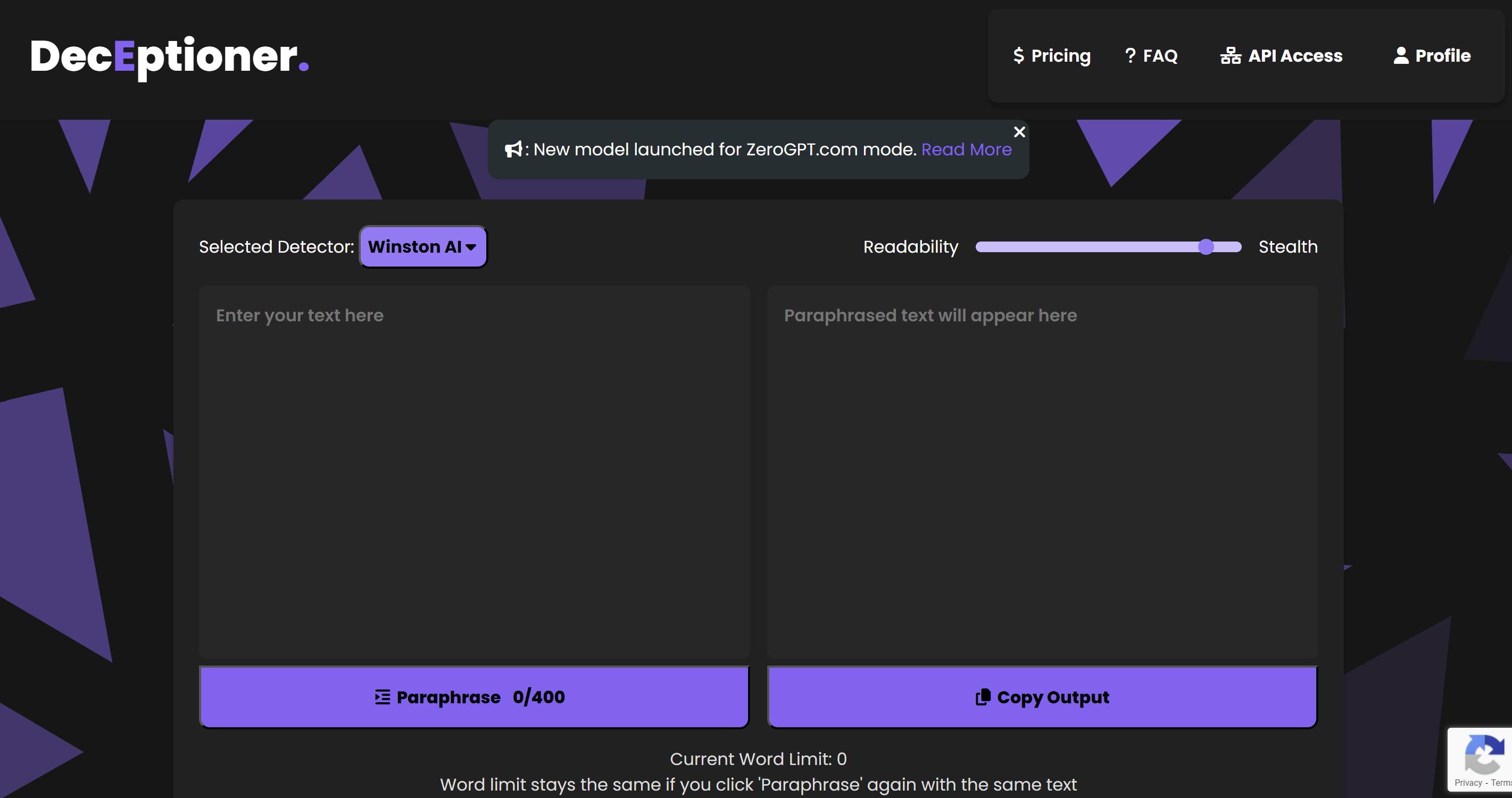Go to the FAQ menu item
Viewport: 1512px width, 798px height.
[x=1160, y=56]
